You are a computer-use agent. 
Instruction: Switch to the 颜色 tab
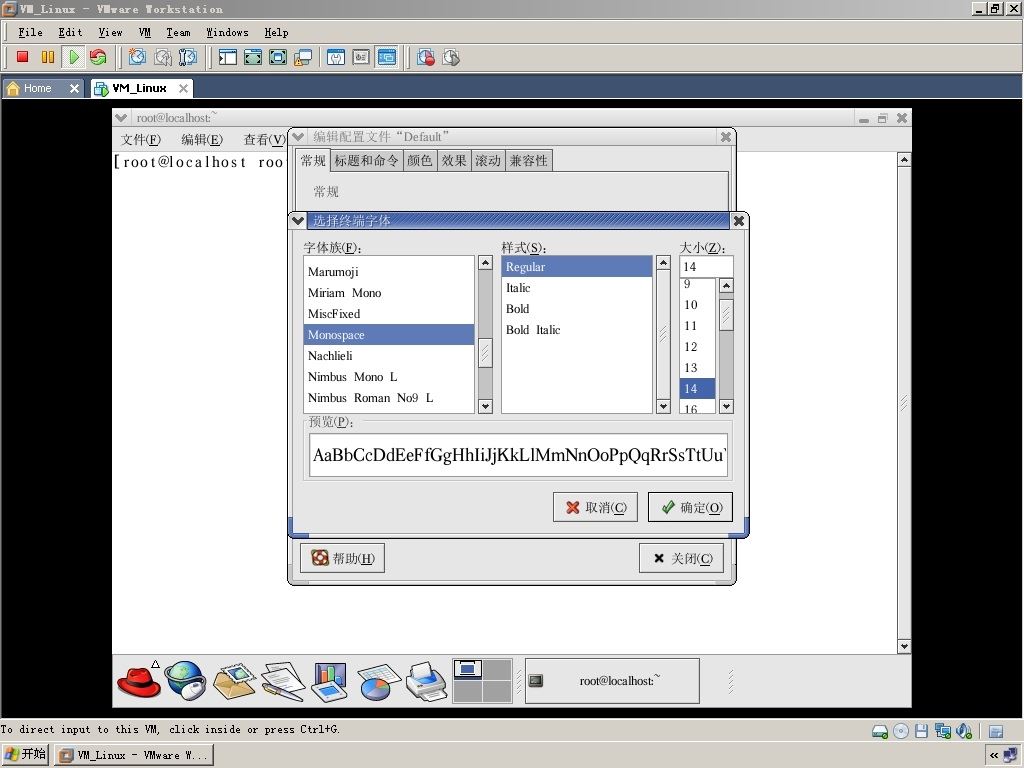click(420, 161)
